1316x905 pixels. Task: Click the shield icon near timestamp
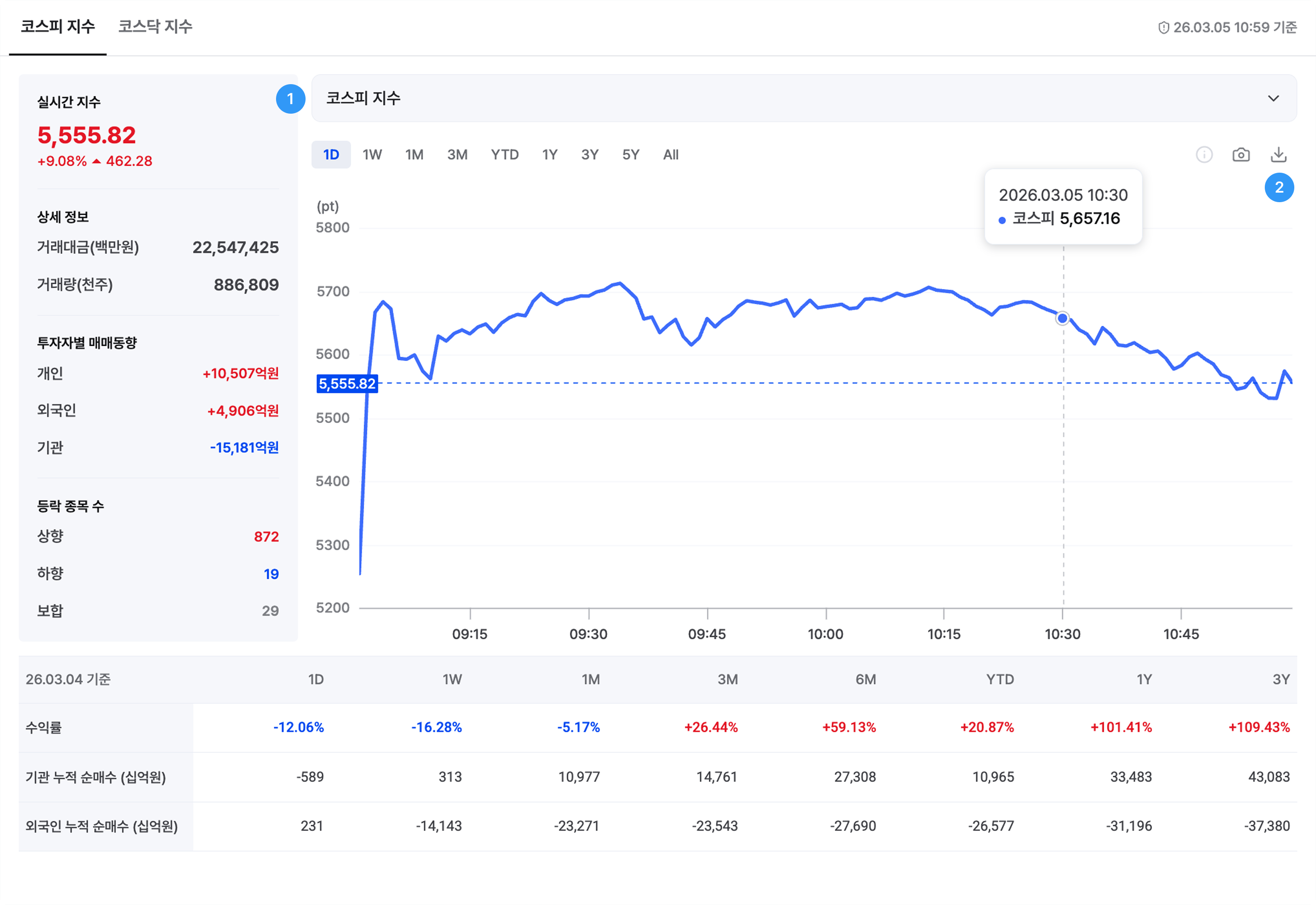(1163, 27)
